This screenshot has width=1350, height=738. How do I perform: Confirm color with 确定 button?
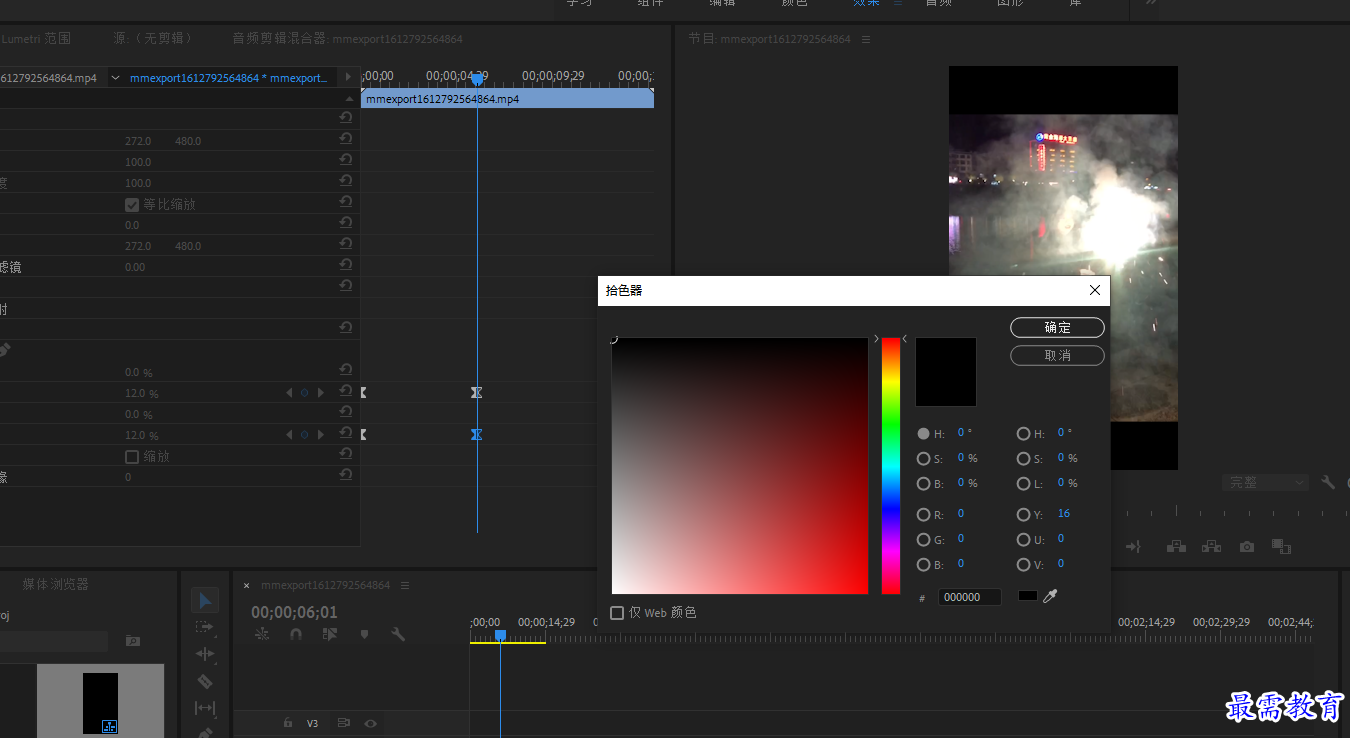click(1057, 327)
